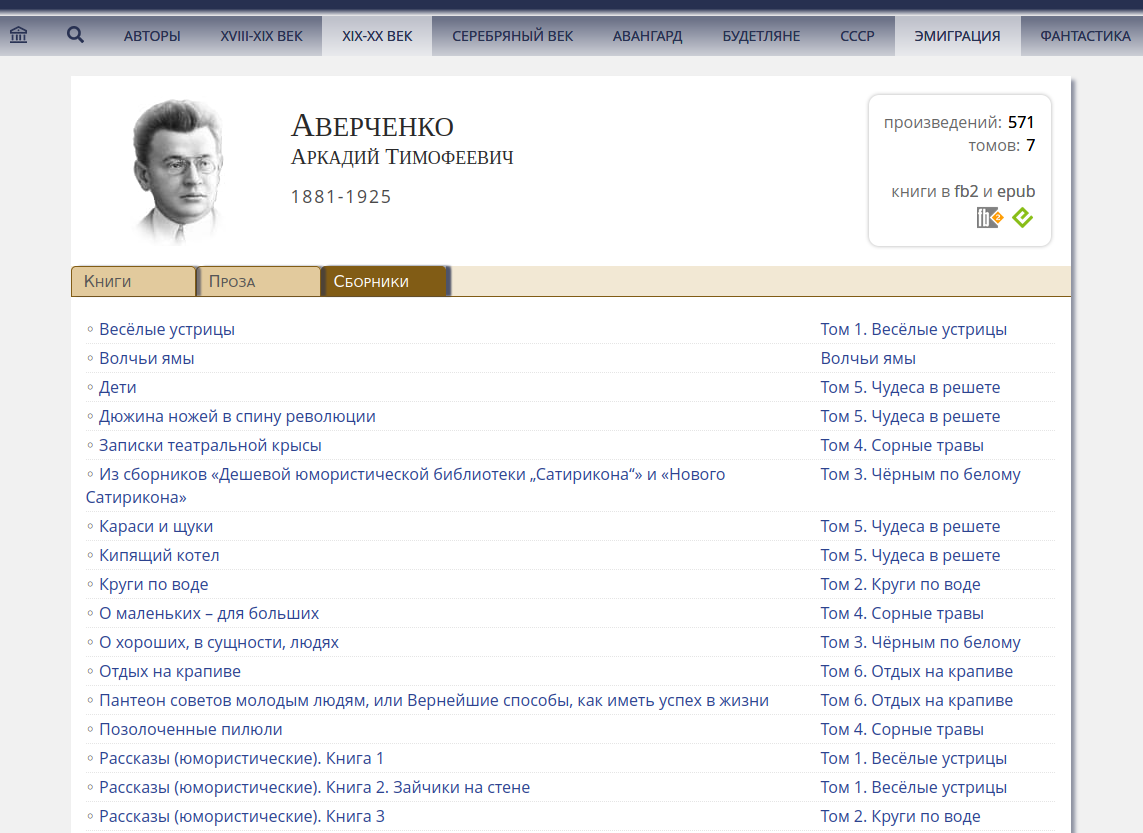Download books via the fb2 icon
This screenshot has height=833, width=1143.
(x=988, y=217)
